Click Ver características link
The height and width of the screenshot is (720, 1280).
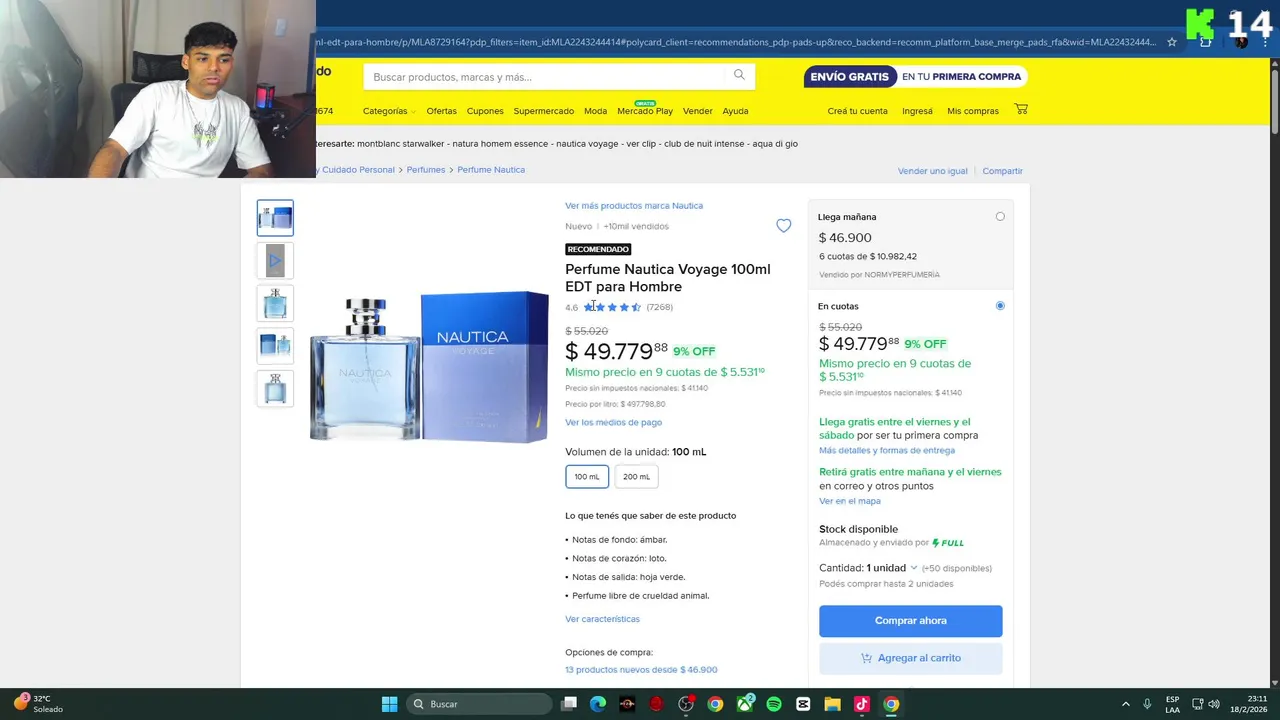[602, 619]
